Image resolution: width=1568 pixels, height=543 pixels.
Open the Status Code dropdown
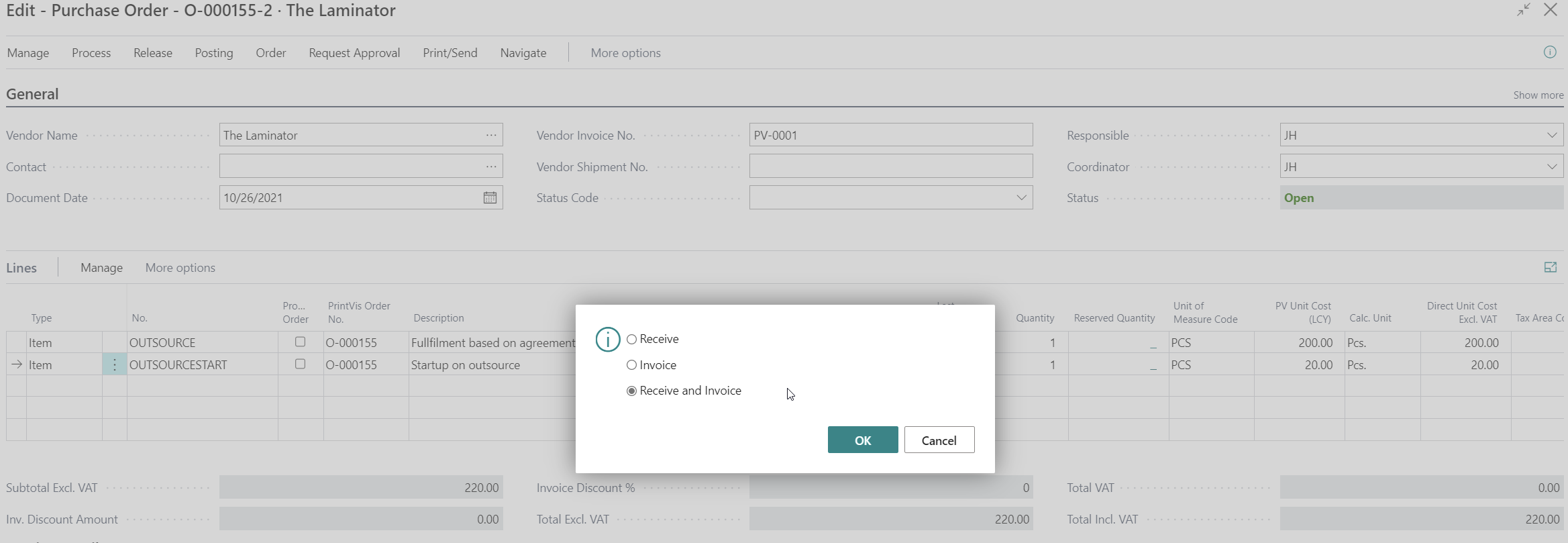(1021, 198)
